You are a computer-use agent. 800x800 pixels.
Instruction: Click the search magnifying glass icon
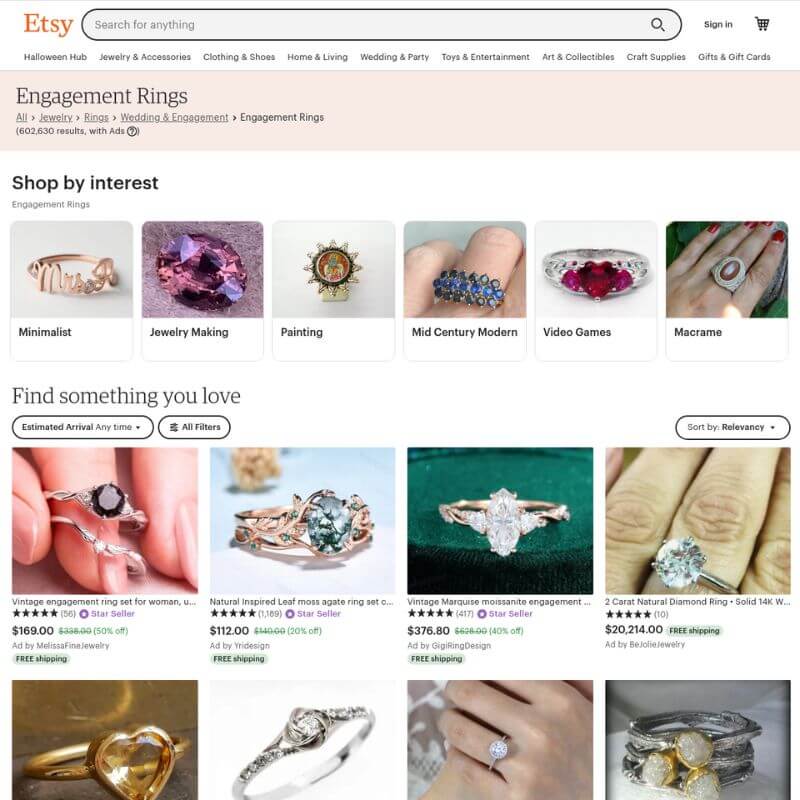pyautogui.click(x=657, y=24)
